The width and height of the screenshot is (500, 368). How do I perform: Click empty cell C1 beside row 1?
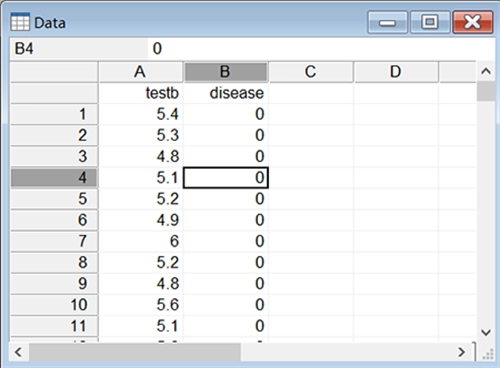pos(311,114)
